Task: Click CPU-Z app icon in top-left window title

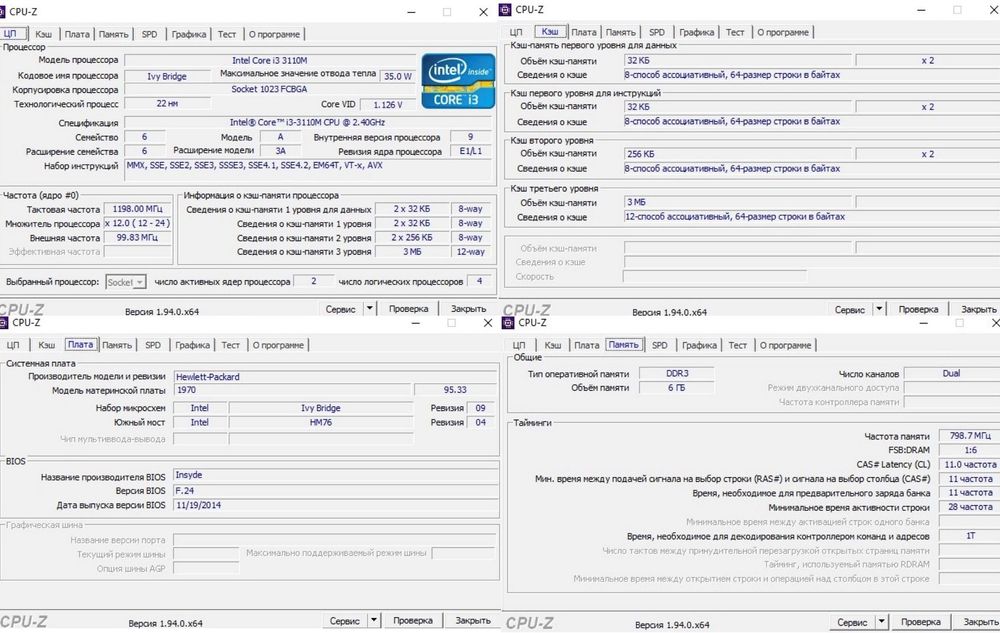Action: 2,11
